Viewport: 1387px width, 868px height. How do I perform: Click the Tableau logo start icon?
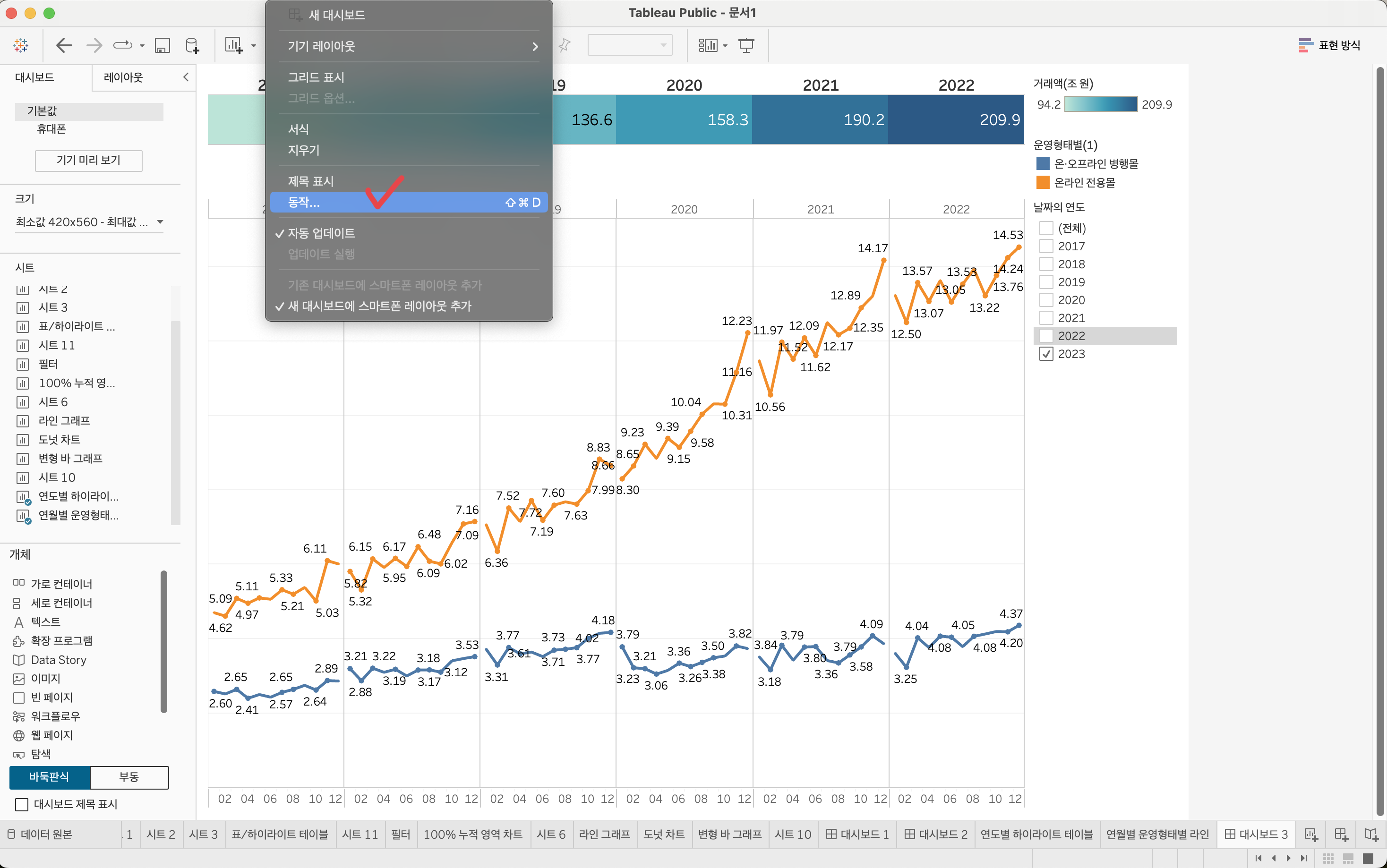point(21,45)
